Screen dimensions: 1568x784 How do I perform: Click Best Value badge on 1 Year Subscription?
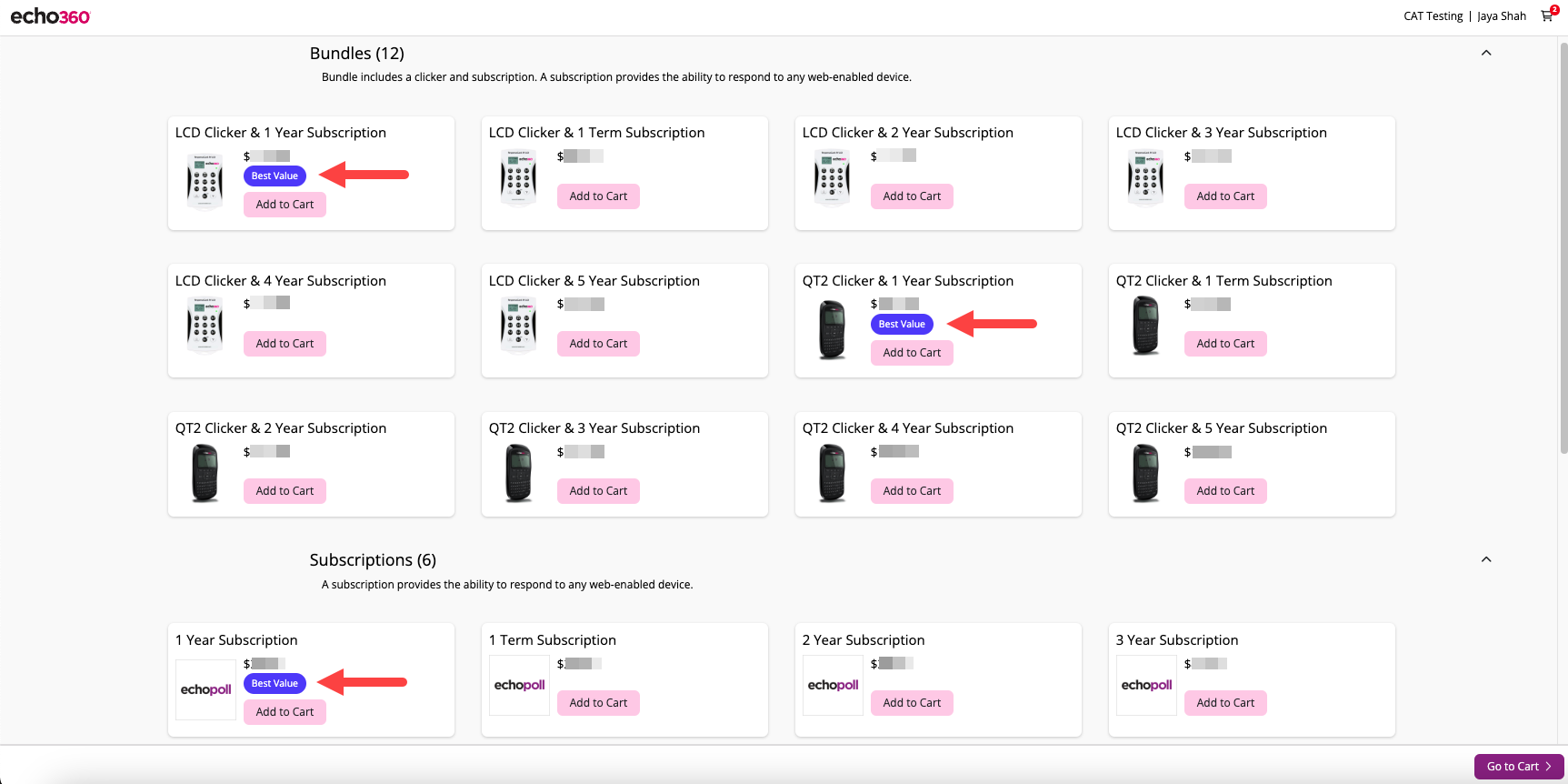tap(275, 683)
